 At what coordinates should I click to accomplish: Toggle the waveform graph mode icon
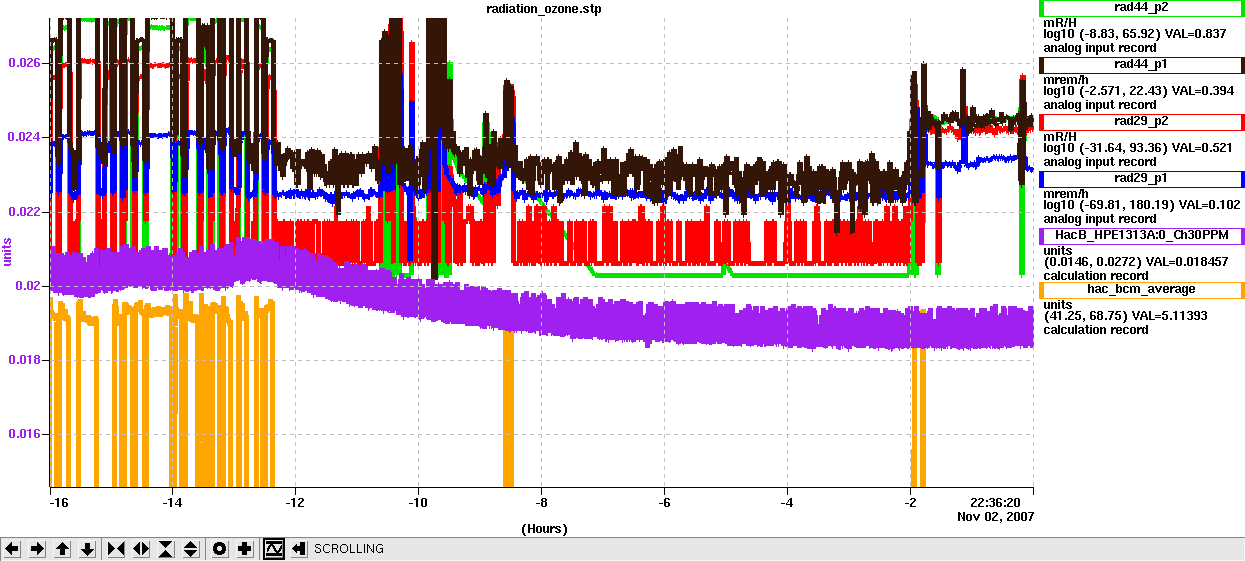pyautogui.click(x=274, y=549)
